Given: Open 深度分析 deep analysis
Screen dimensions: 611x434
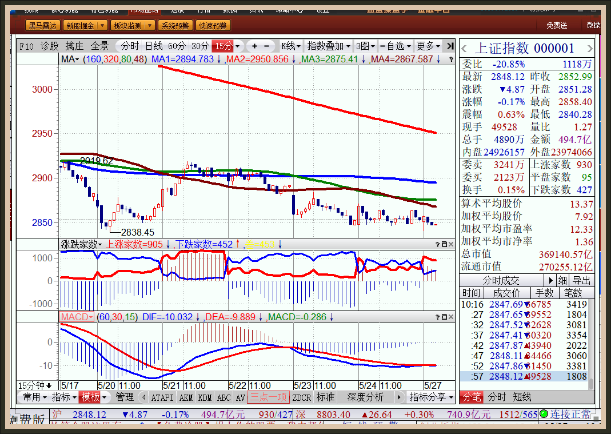Looking at the screenshot, I should [x=365, y=397].
